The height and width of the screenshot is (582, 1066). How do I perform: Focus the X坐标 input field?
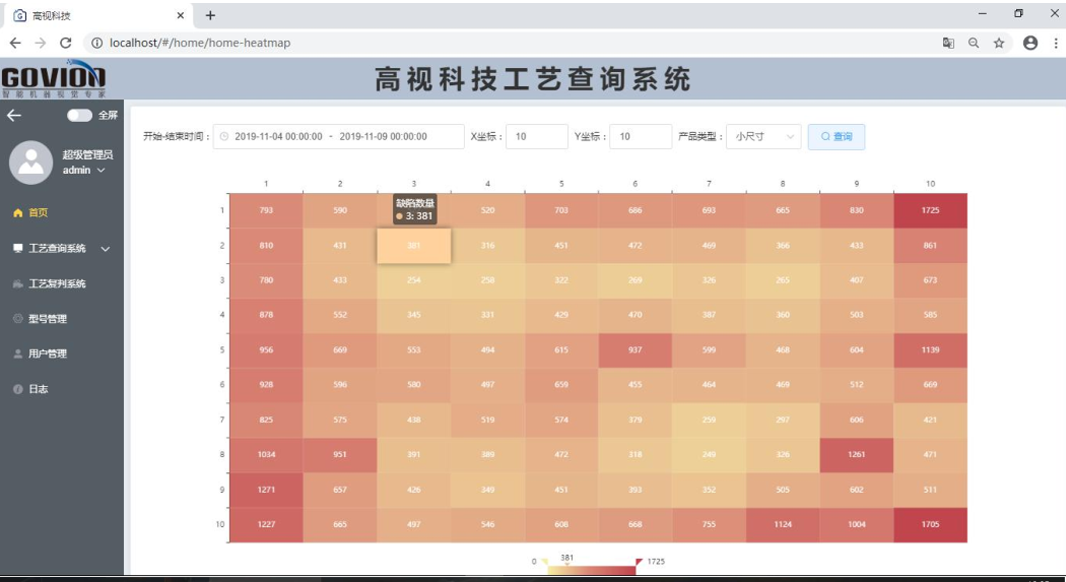536,137
